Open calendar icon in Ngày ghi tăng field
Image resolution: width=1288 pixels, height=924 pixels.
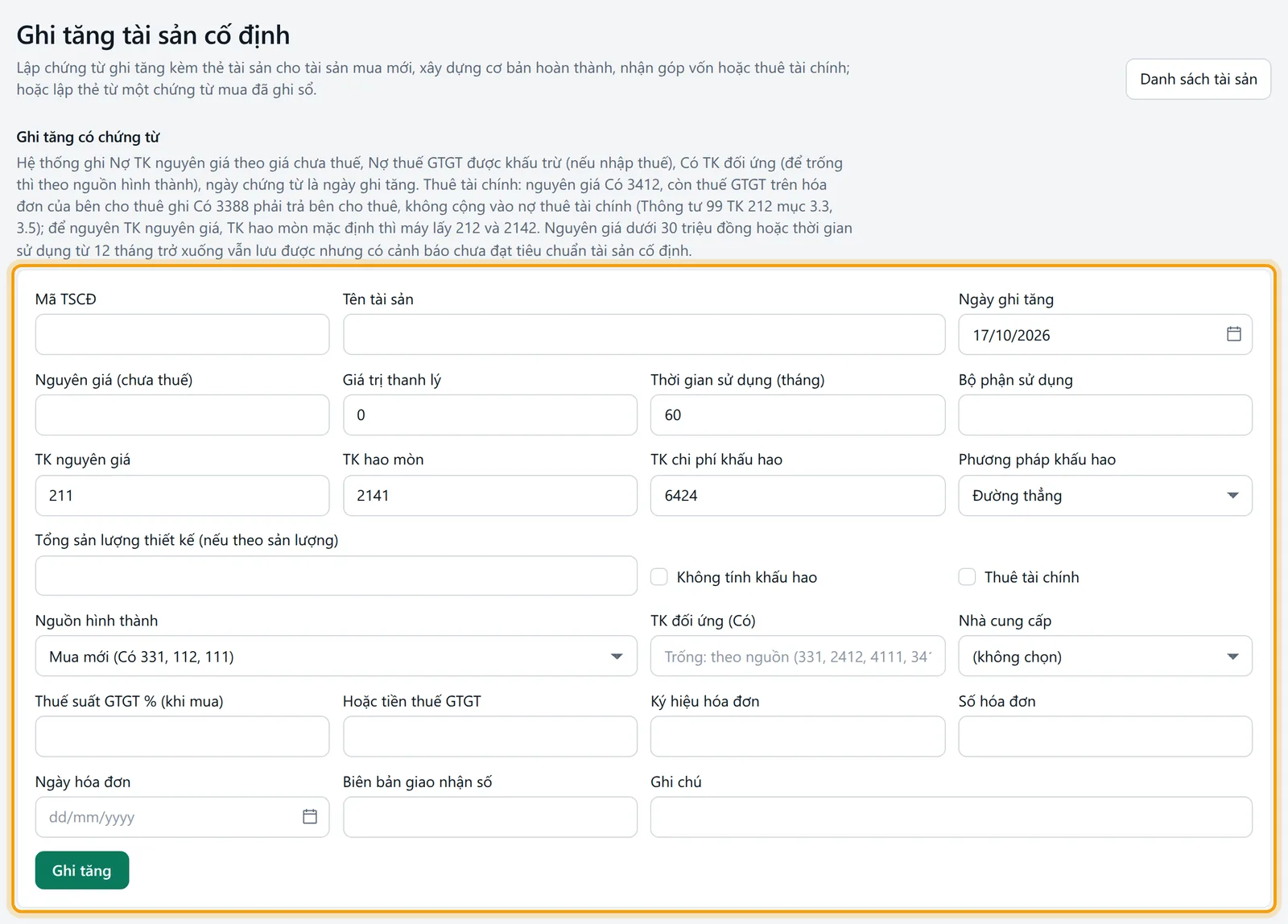click(x=1233, y=334)
